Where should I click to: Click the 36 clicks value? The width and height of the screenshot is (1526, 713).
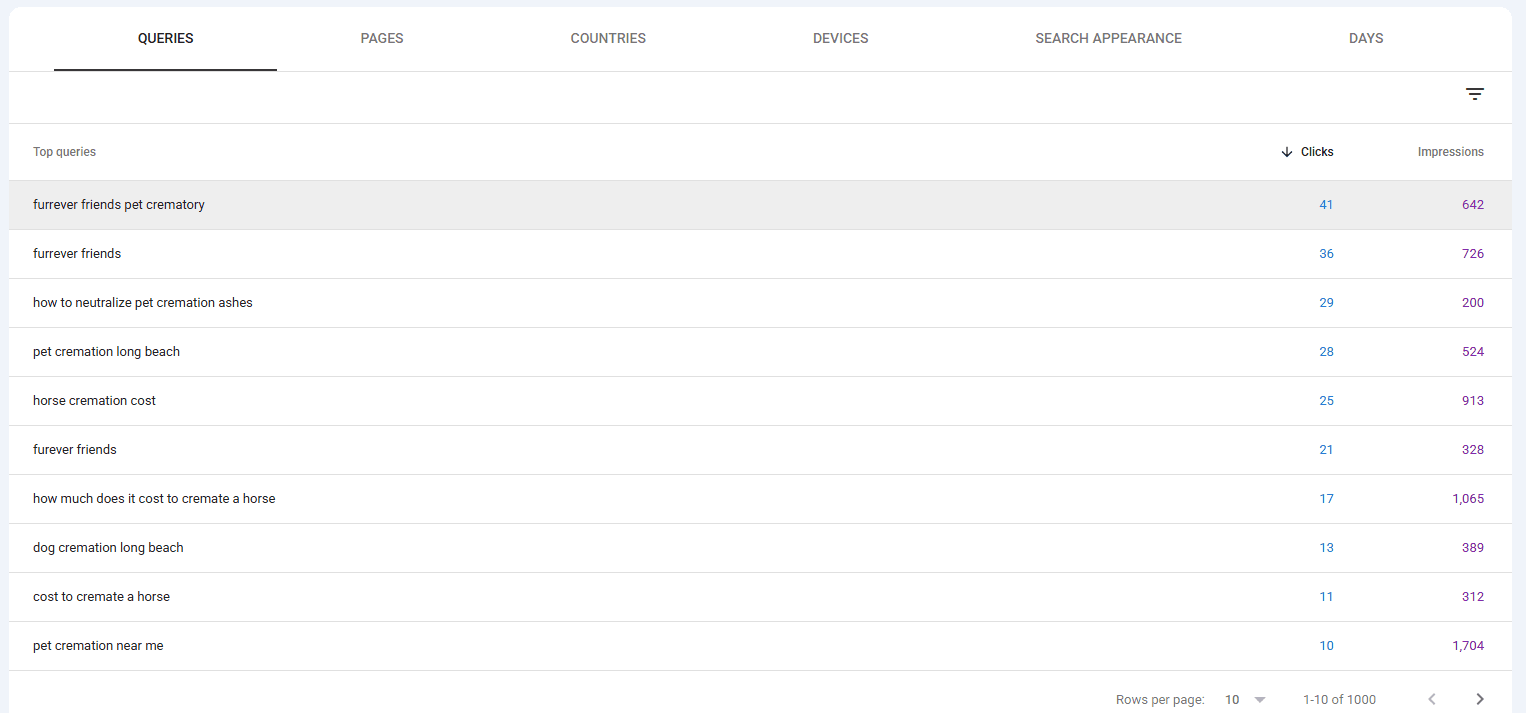(x=1326, y=254)
